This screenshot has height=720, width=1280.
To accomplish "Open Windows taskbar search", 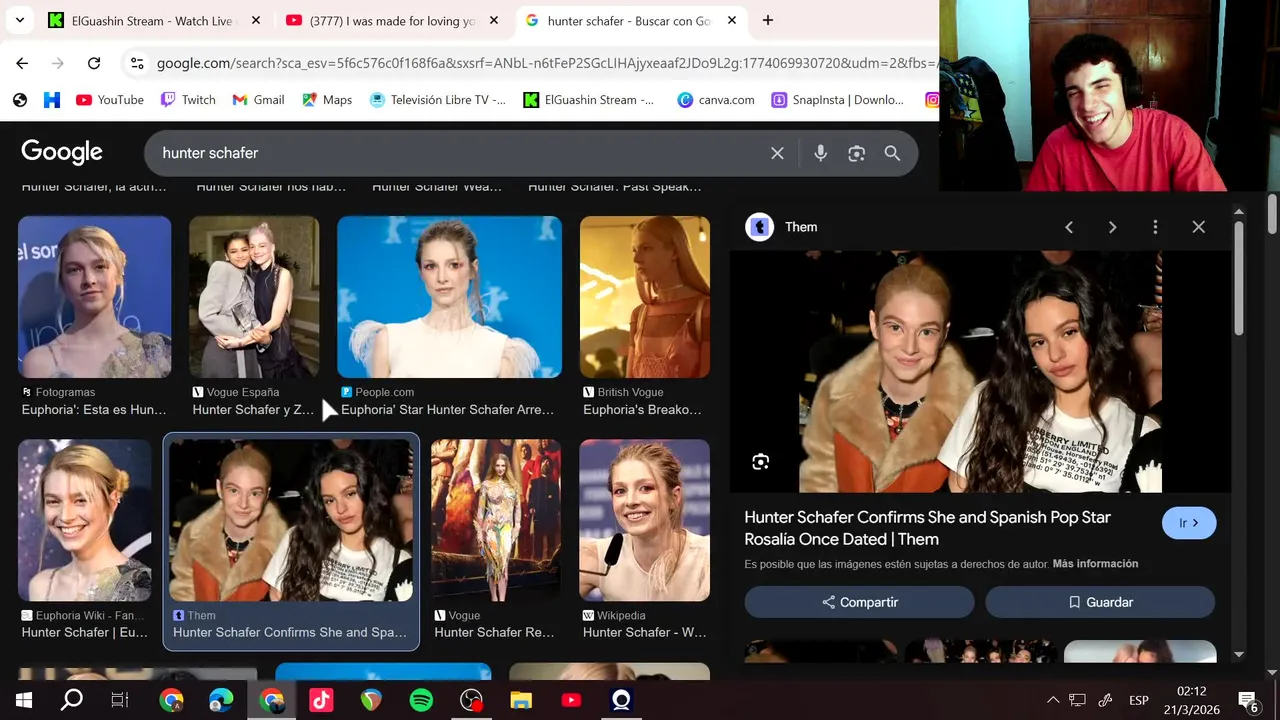I will 72,700.
